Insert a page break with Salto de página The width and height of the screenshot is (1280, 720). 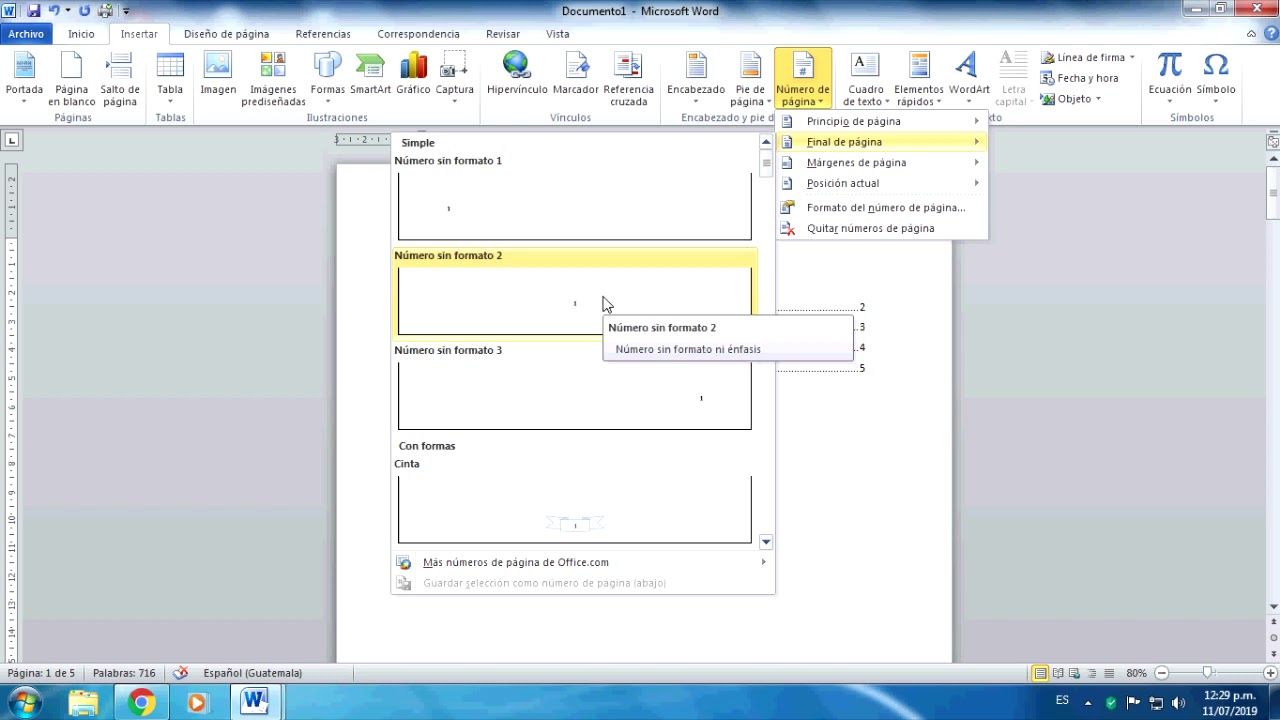click(x=120, y=79)
